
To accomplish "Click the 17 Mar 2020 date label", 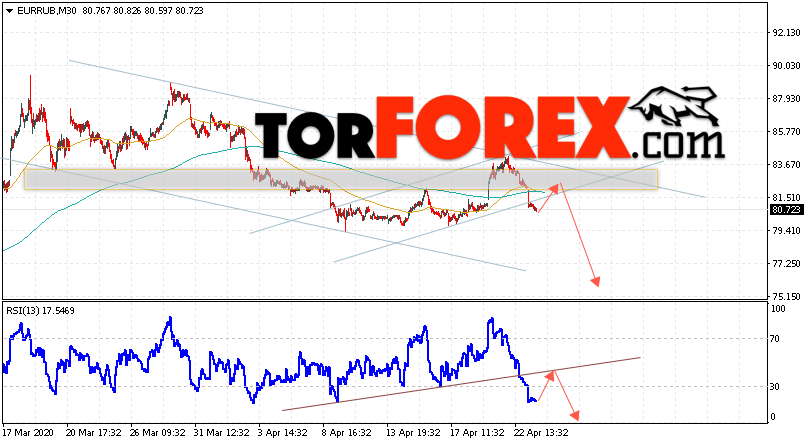I will coord(27,433).
